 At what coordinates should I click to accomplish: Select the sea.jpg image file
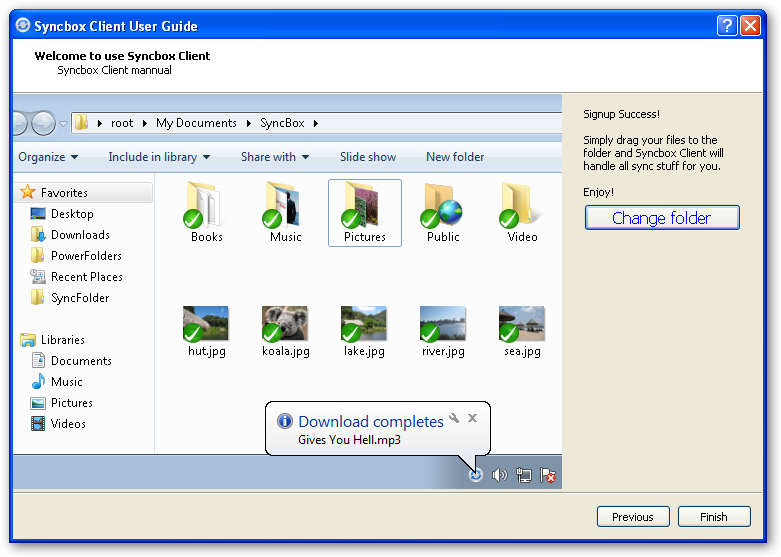pos(521,323)
